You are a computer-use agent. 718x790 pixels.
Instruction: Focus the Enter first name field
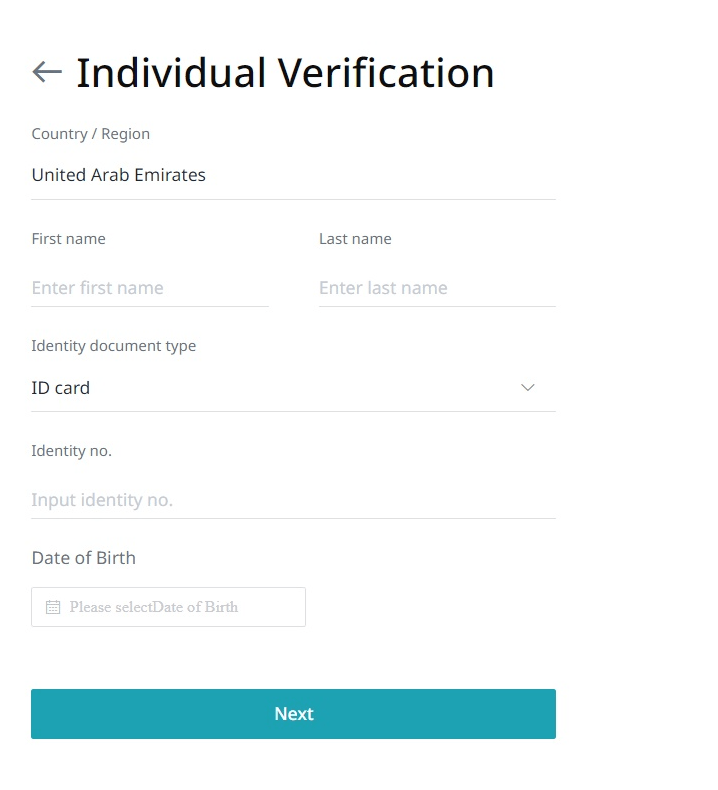pos(150,288)
